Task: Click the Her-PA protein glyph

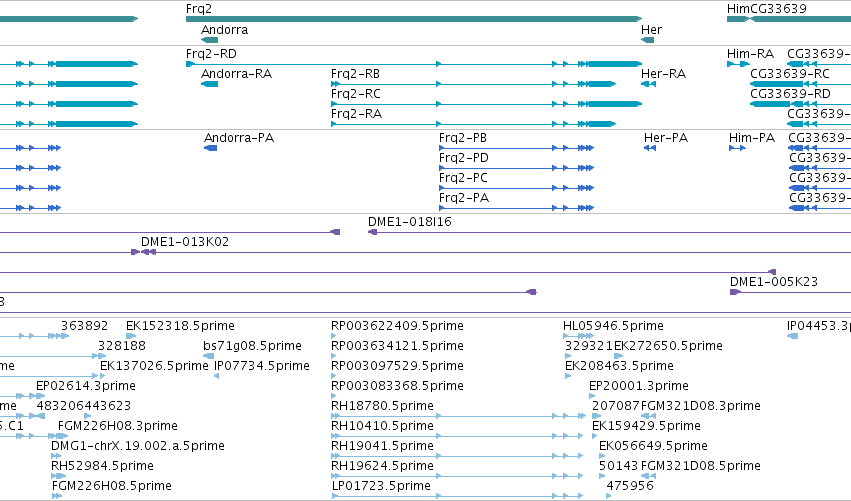Action: 650,148
